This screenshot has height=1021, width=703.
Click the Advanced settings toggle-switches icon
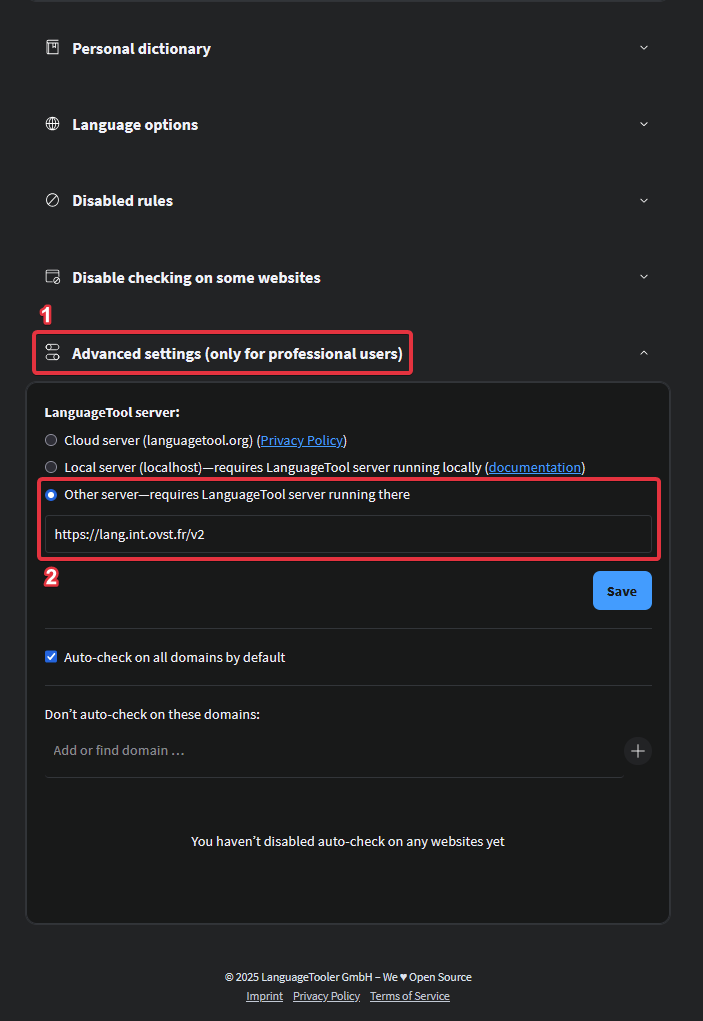click(53, 353)
